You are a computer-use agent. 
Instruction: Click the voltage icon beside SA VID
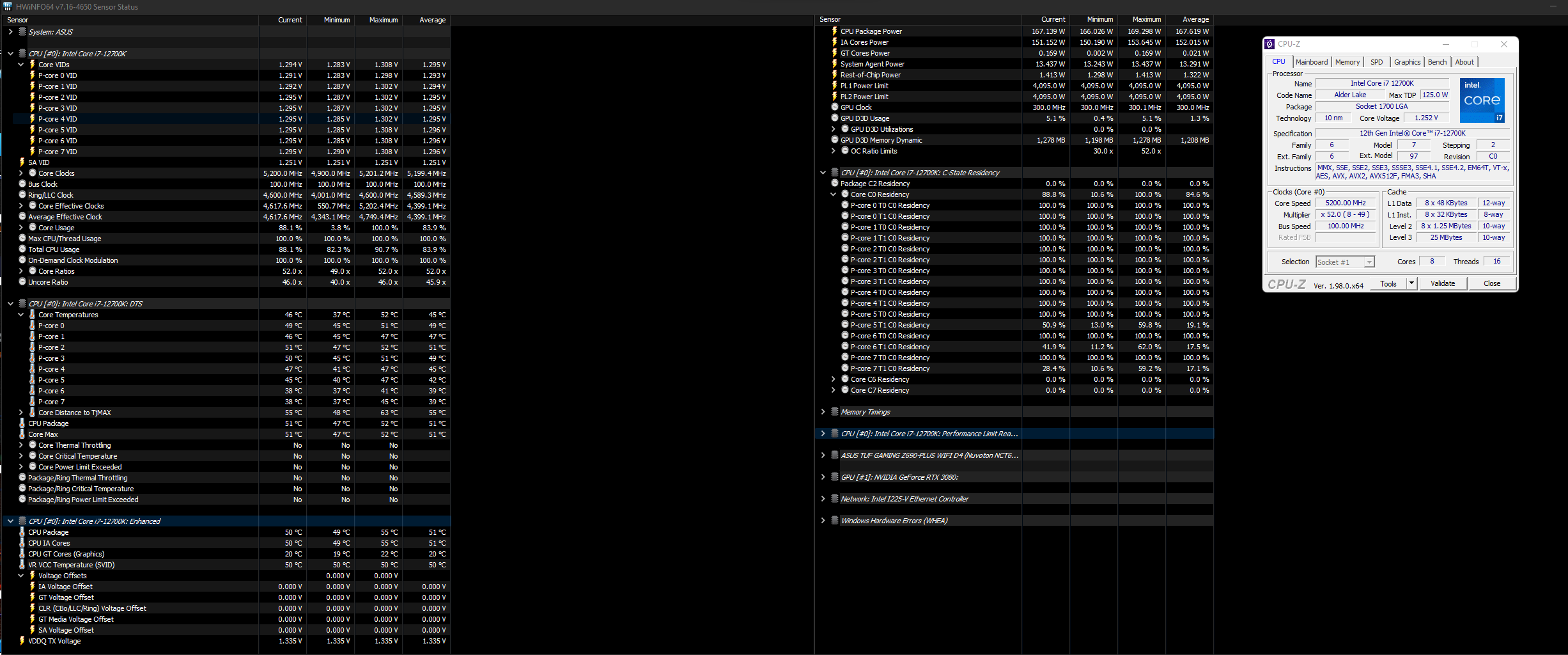point(22,162)
